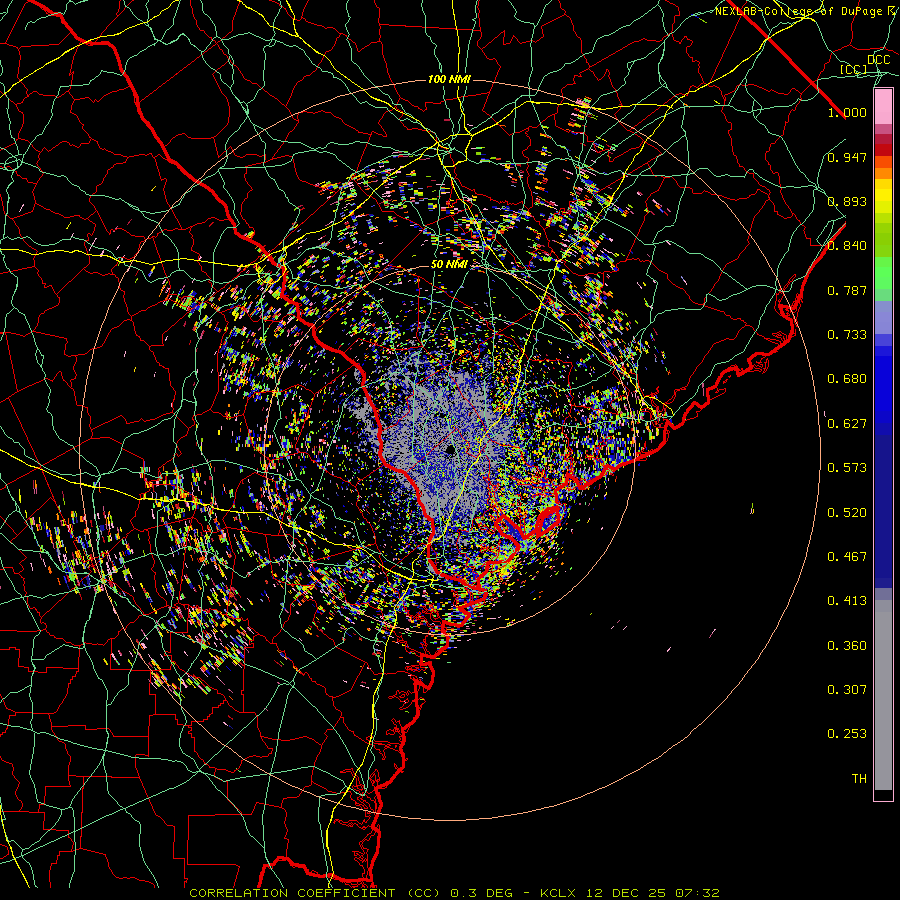This screenshot has width=900, height=900.
Task: Click the [CC] label above the color bar
Action: pyautogui.click(x=854, y=69)
